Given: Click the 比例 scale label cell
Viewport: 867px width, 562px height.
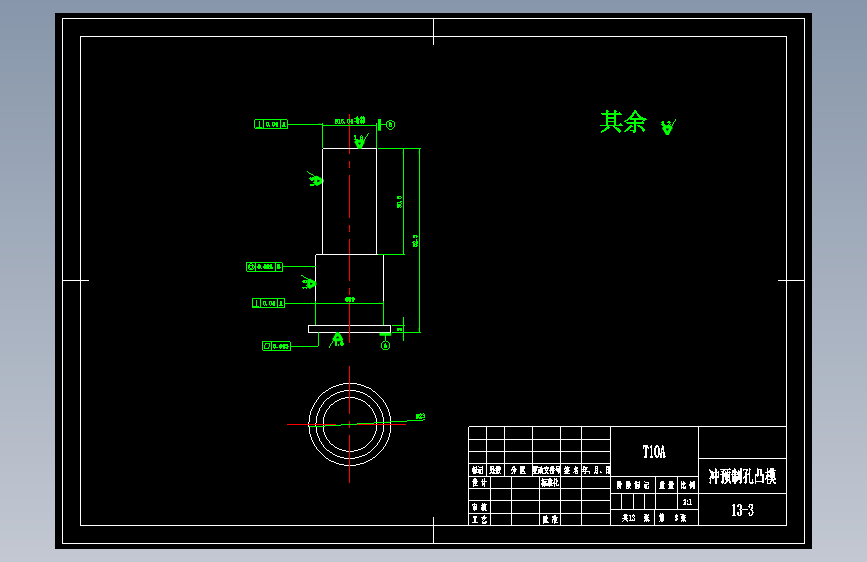Looking at the screenshot, I should [688, 485].
